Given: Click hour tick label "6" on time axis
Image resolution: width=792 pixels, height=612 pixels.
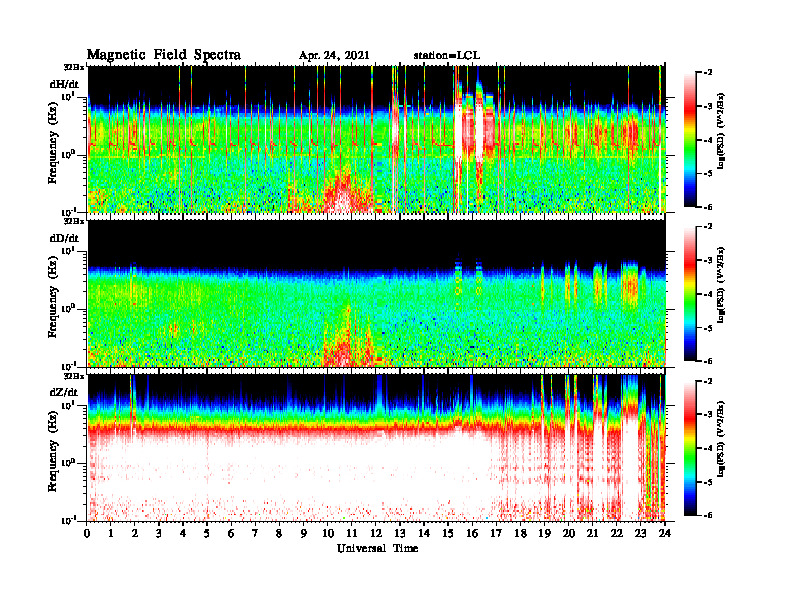Looking at the screenshot, I should tap(231, 534).
